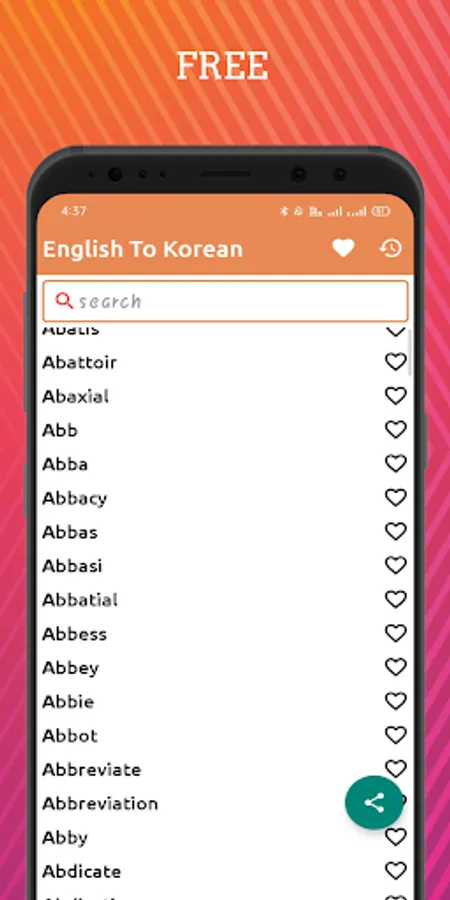Toggle the heart next to Abaxial
The width and height of the screenshot is (450, 900).
click(395, 396)
